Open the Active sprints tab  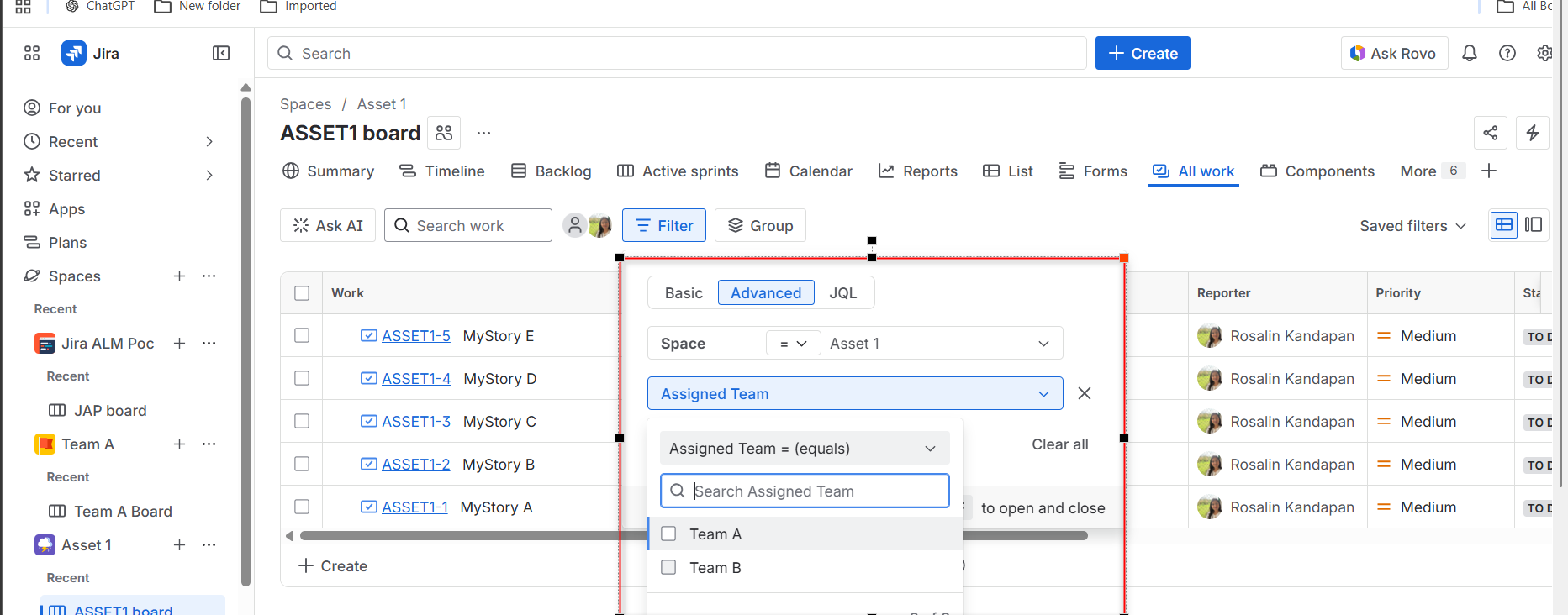tap(678, 171)
